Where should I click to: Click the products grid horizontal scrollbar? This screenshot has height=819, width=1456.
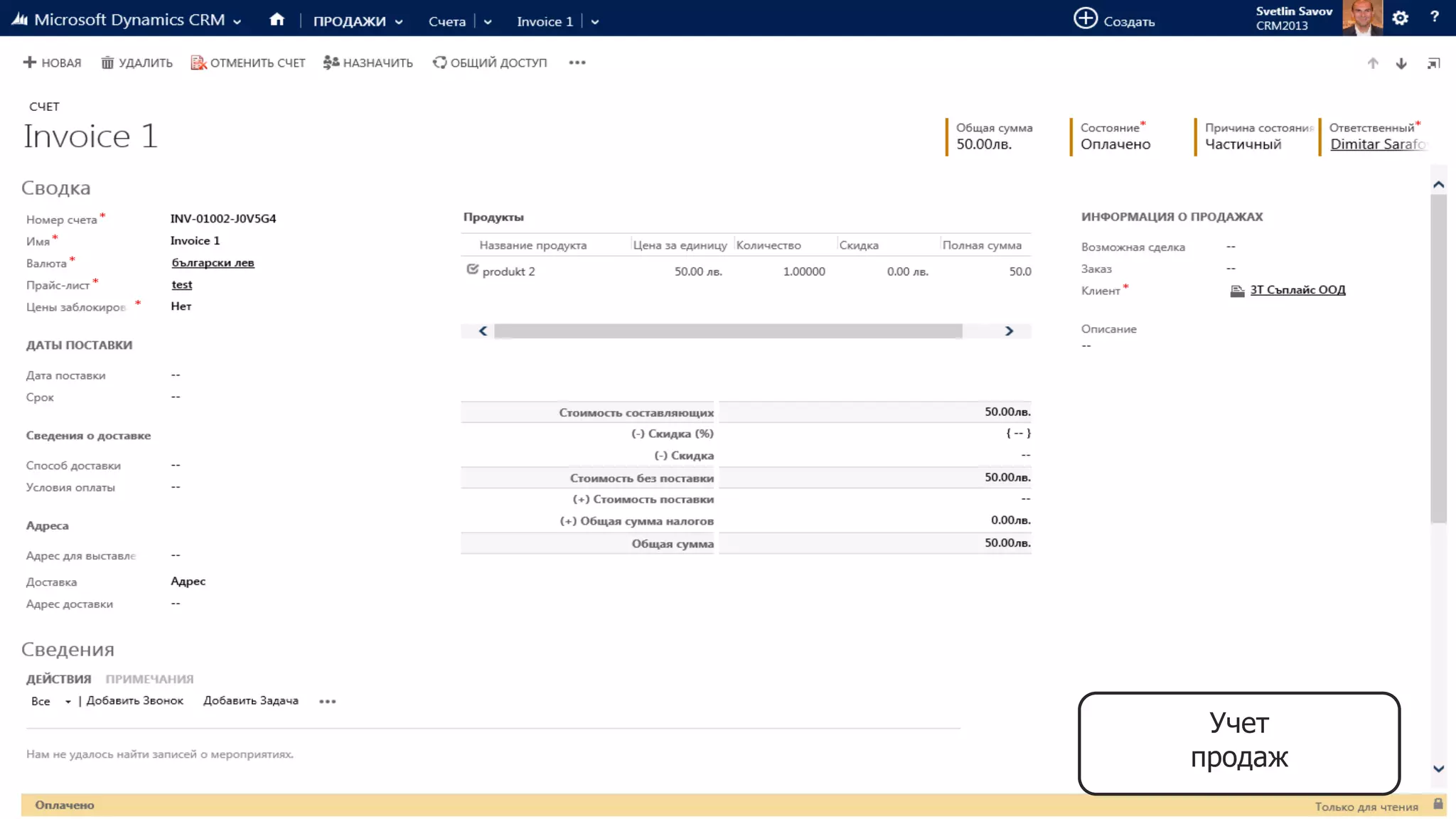coord(727,331)
